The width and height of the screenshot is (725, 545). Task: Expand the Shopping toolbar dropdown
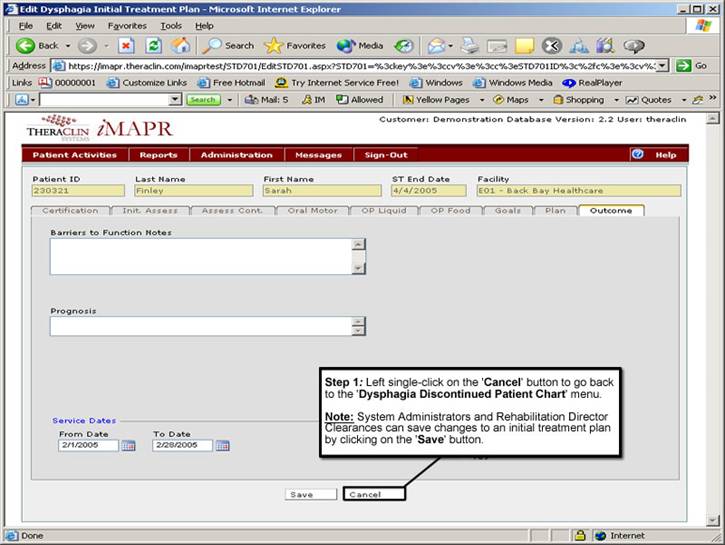[x=612, y=100]
